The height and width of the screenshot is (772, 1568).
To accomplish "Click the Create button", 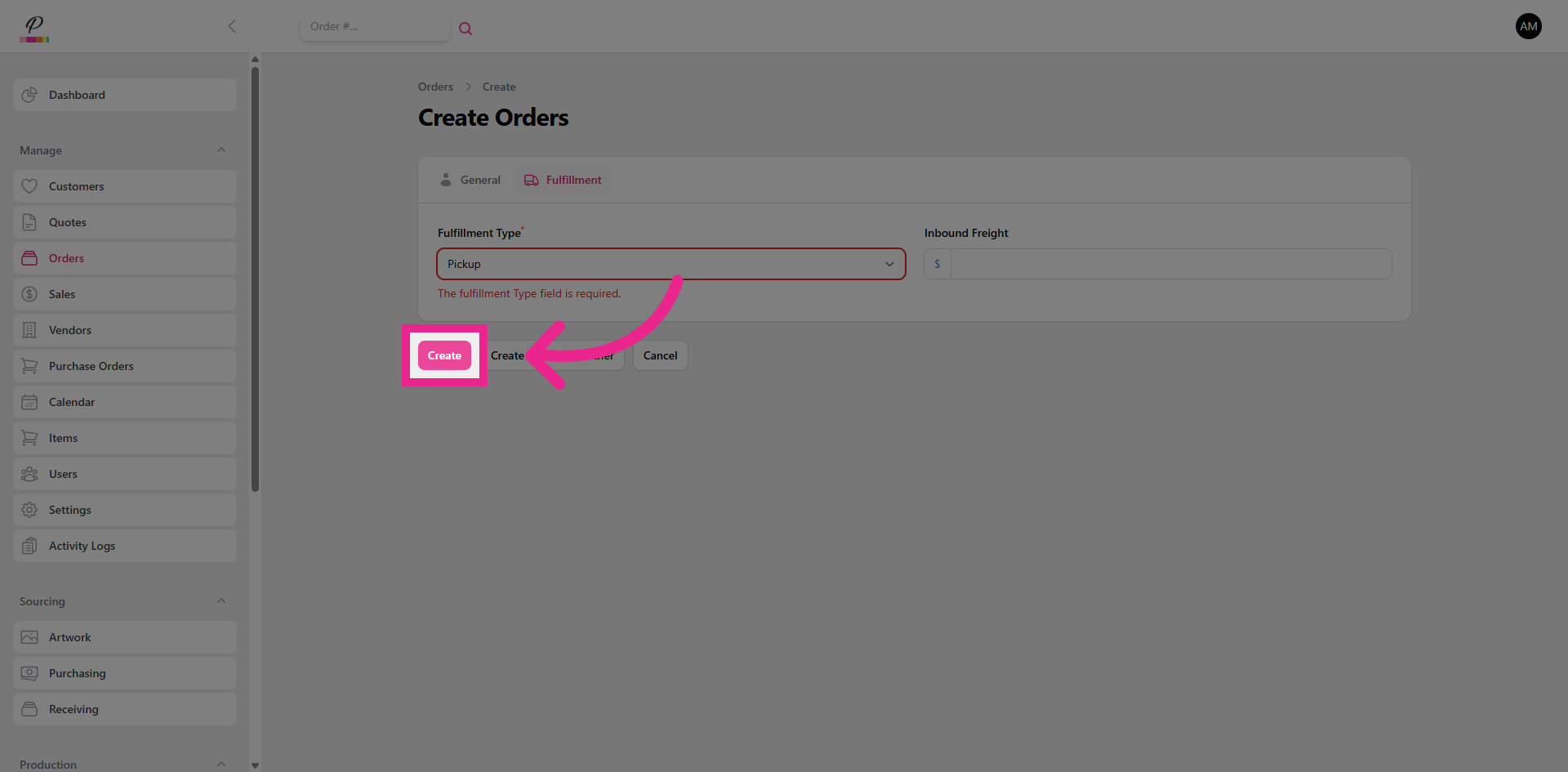I will pyautogui.click(x=444, y=355).
